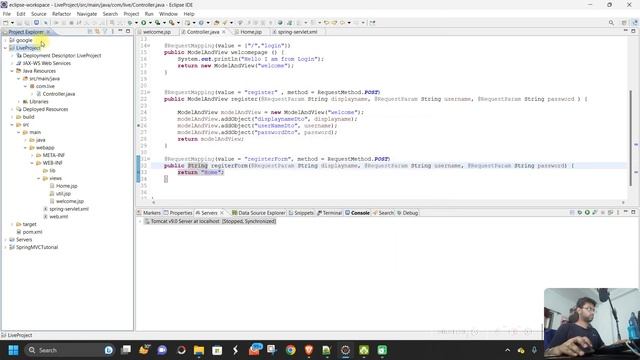Open Brave browser from the taskbar

(309, 350)
